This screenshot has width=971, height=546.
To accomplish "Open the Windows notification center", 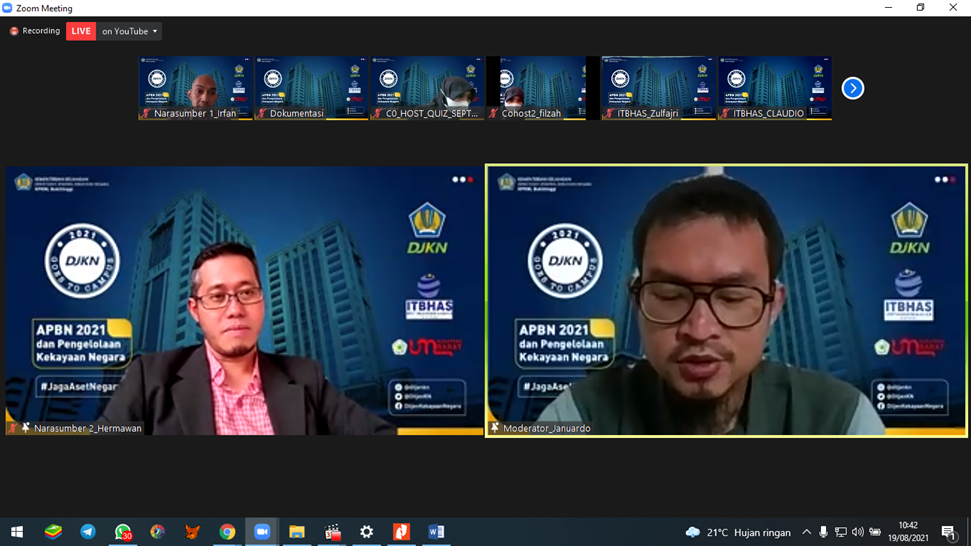I will tap(948, 533).
